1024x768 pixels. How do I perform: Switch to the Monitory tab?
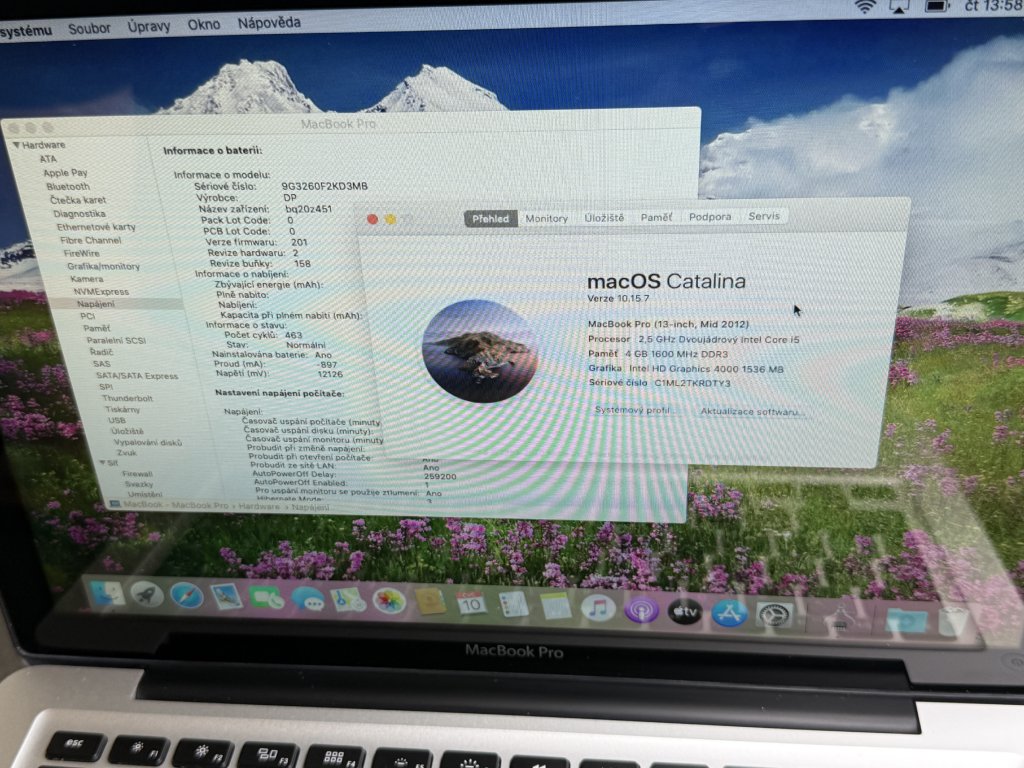click(547, 218)
